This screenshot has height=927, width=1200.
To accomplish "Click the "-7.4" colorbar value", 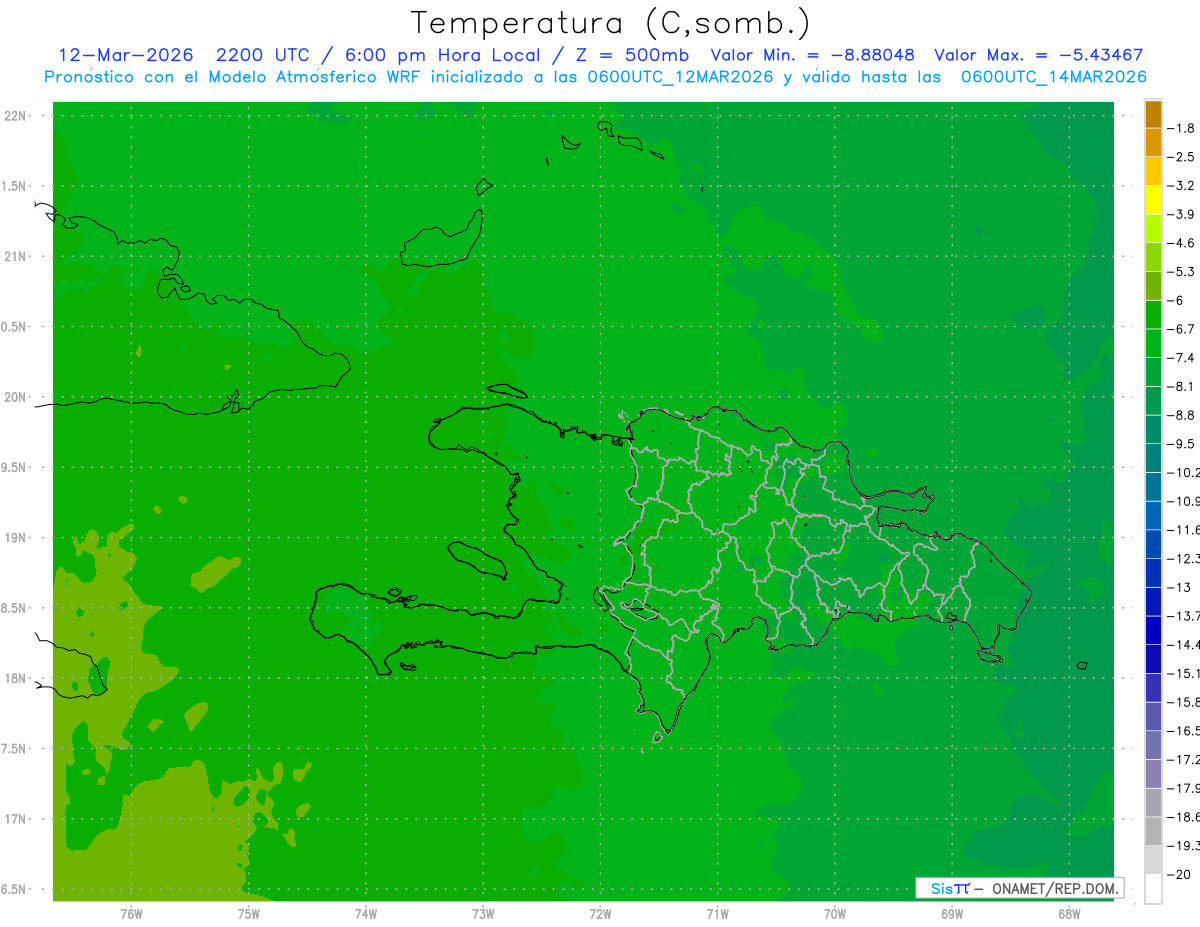I will click(x=1181, y=357).
